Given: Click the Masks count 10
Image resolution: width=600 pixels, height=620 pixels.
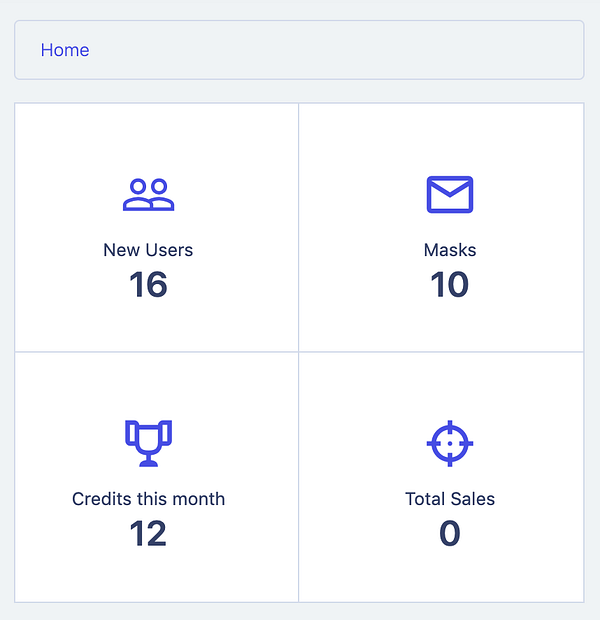Looking at the screenshot, I should [450, 285].
